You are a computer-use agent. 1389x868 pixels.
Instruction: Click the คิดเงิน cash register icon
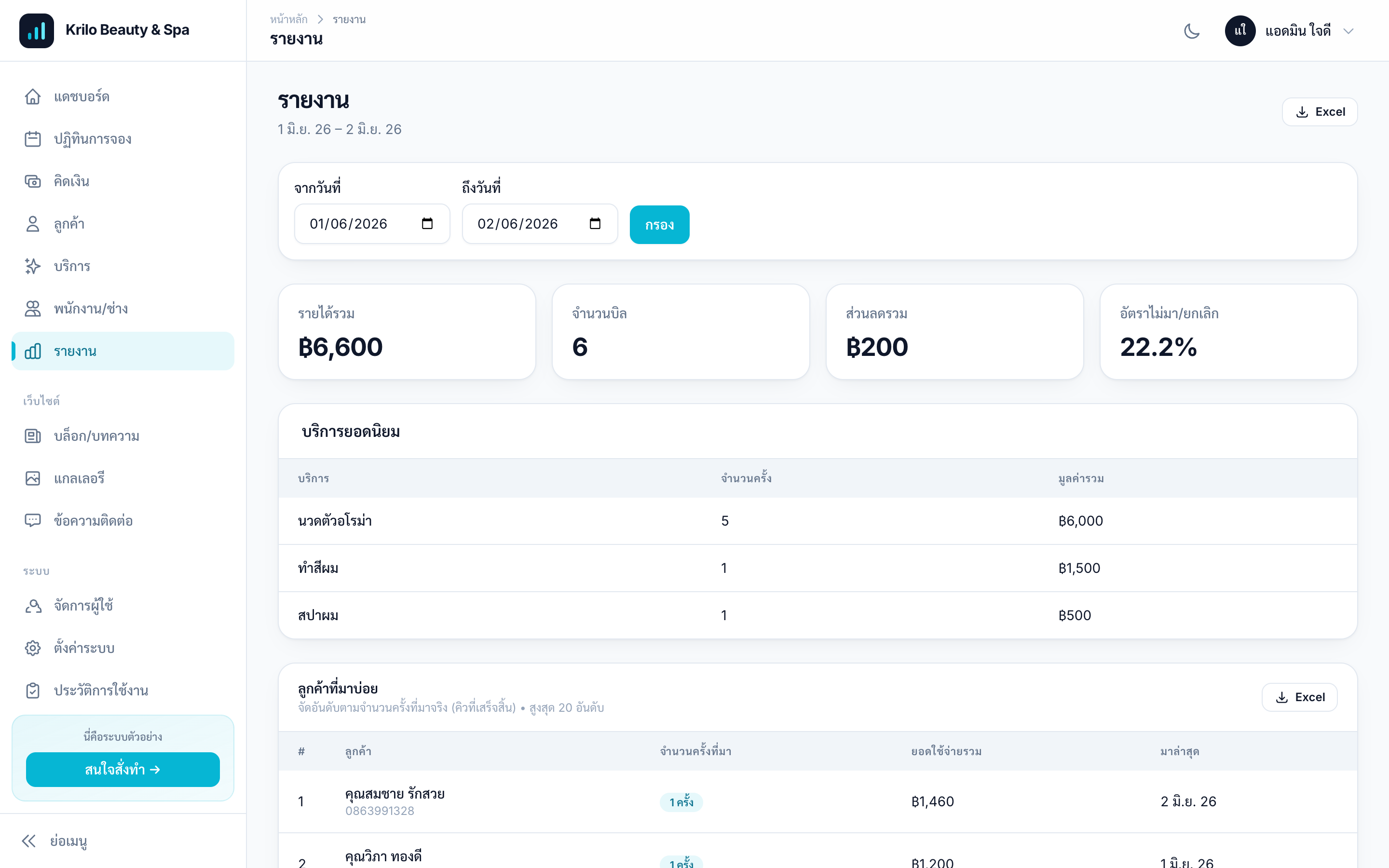pos(33,181)
